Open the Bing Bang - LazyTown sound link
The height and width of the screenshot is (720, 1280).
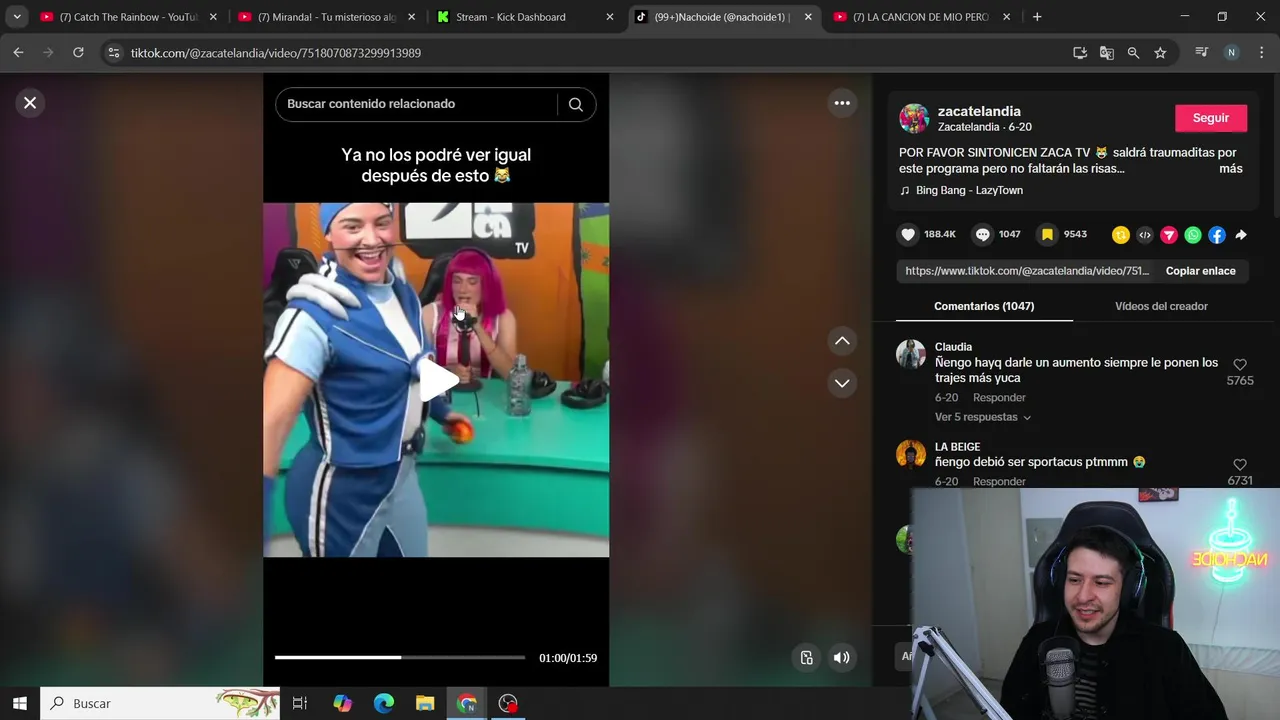point(969,190)
